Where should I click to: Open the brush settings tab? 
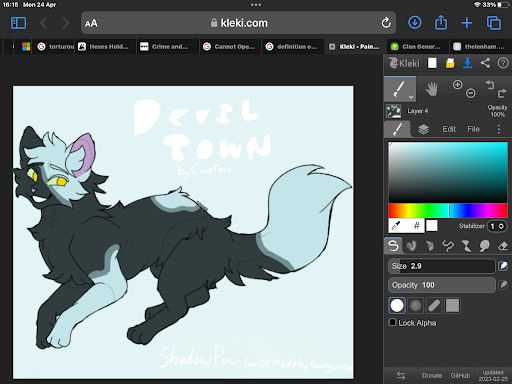click(x=397, y=129)
